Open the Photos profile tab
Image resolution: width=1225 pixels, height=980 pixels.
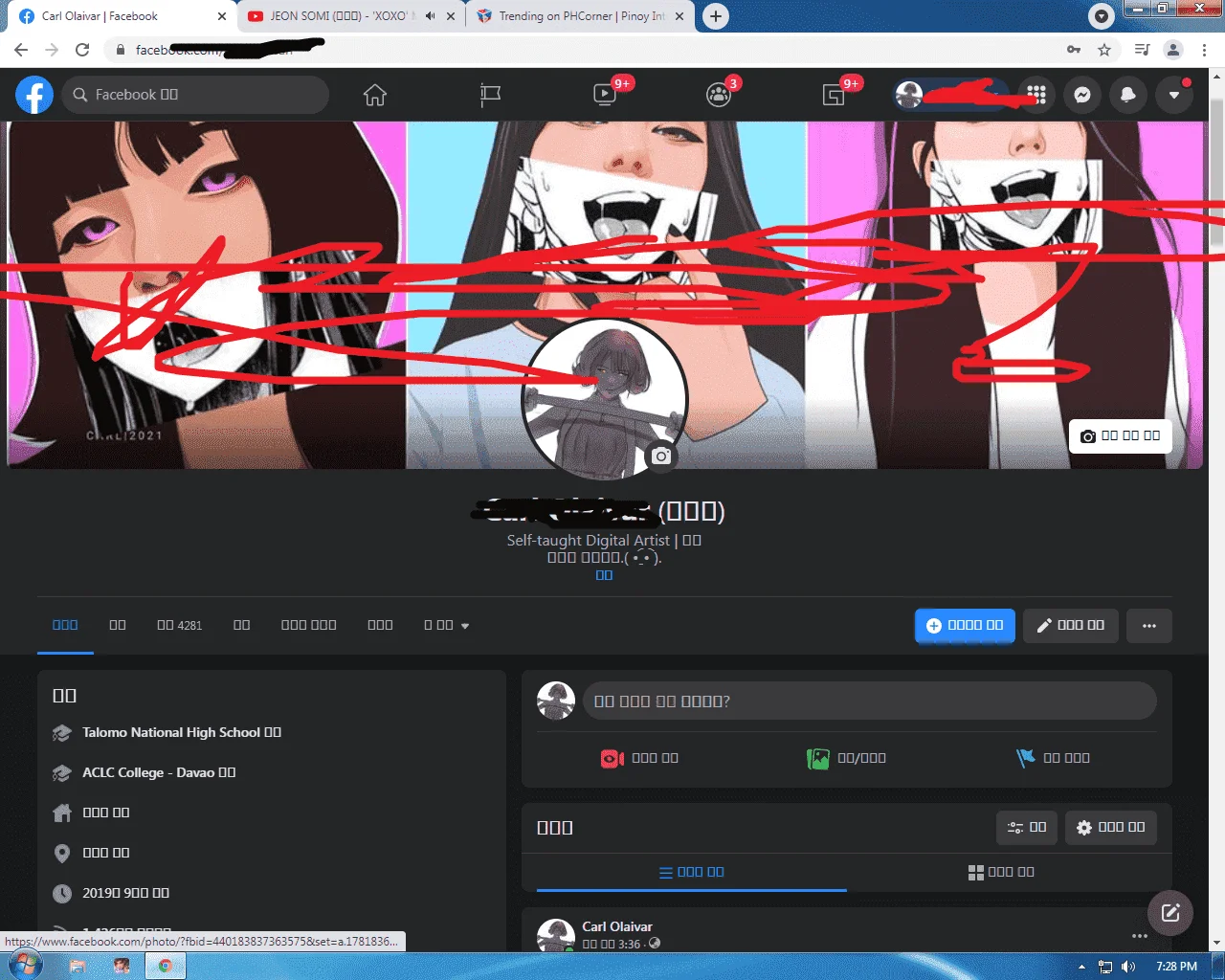242,625
